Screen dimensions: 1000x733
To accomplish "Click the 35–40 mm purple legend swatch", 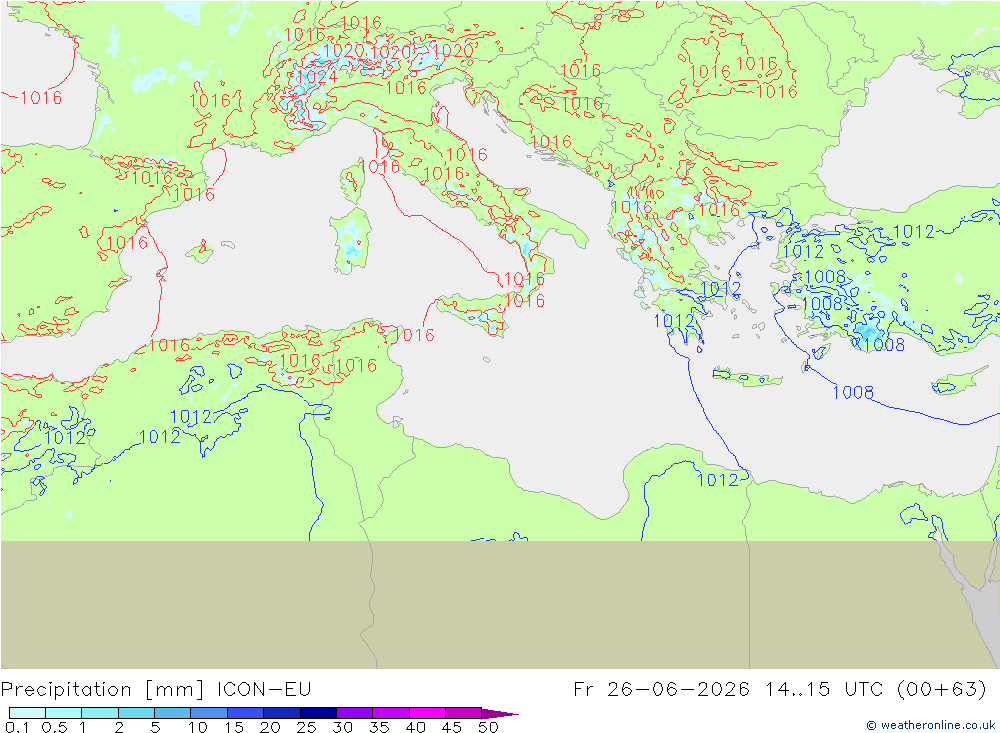I will pyautogui.click(x=391, y=713).
